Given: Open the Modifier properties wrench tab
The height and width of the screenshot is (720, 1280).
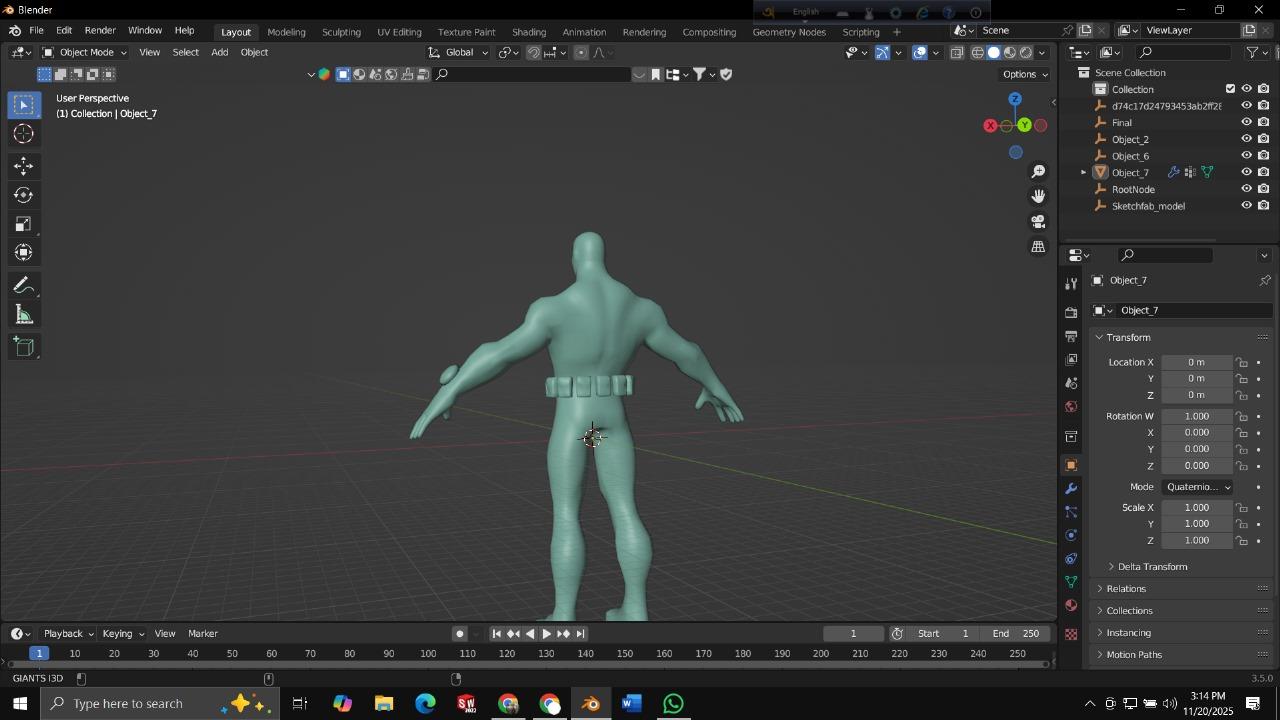Looking at the screenshot, I should tap(1071, 489).
